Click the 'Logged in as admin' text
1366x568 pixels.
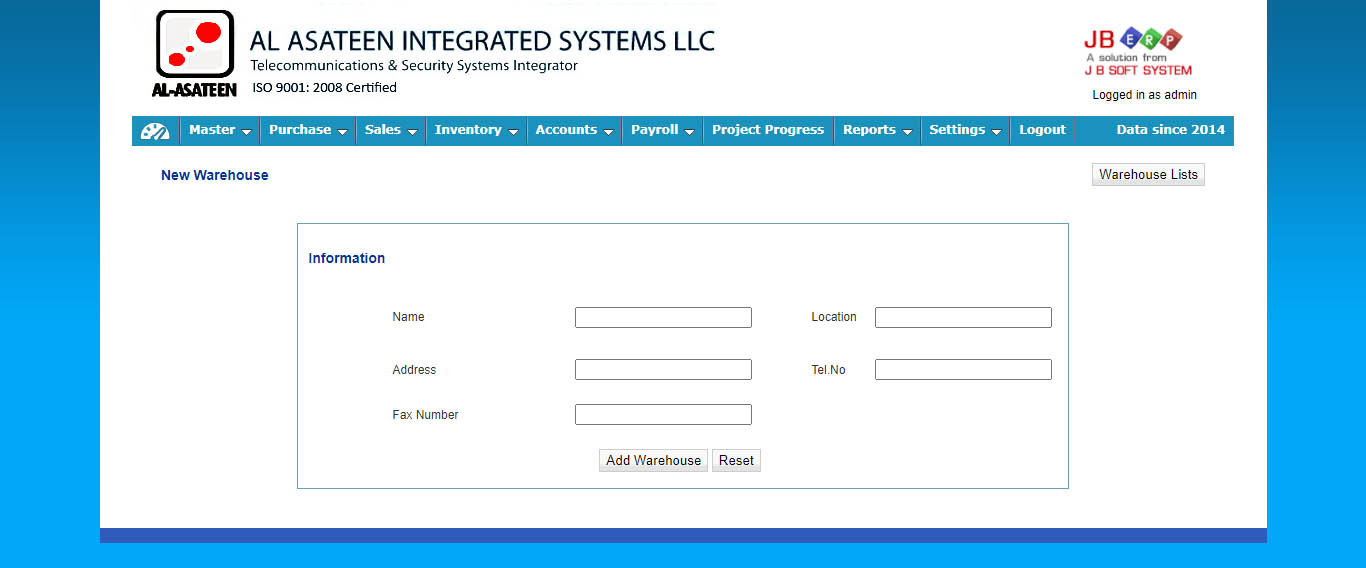coord(1144,95)
